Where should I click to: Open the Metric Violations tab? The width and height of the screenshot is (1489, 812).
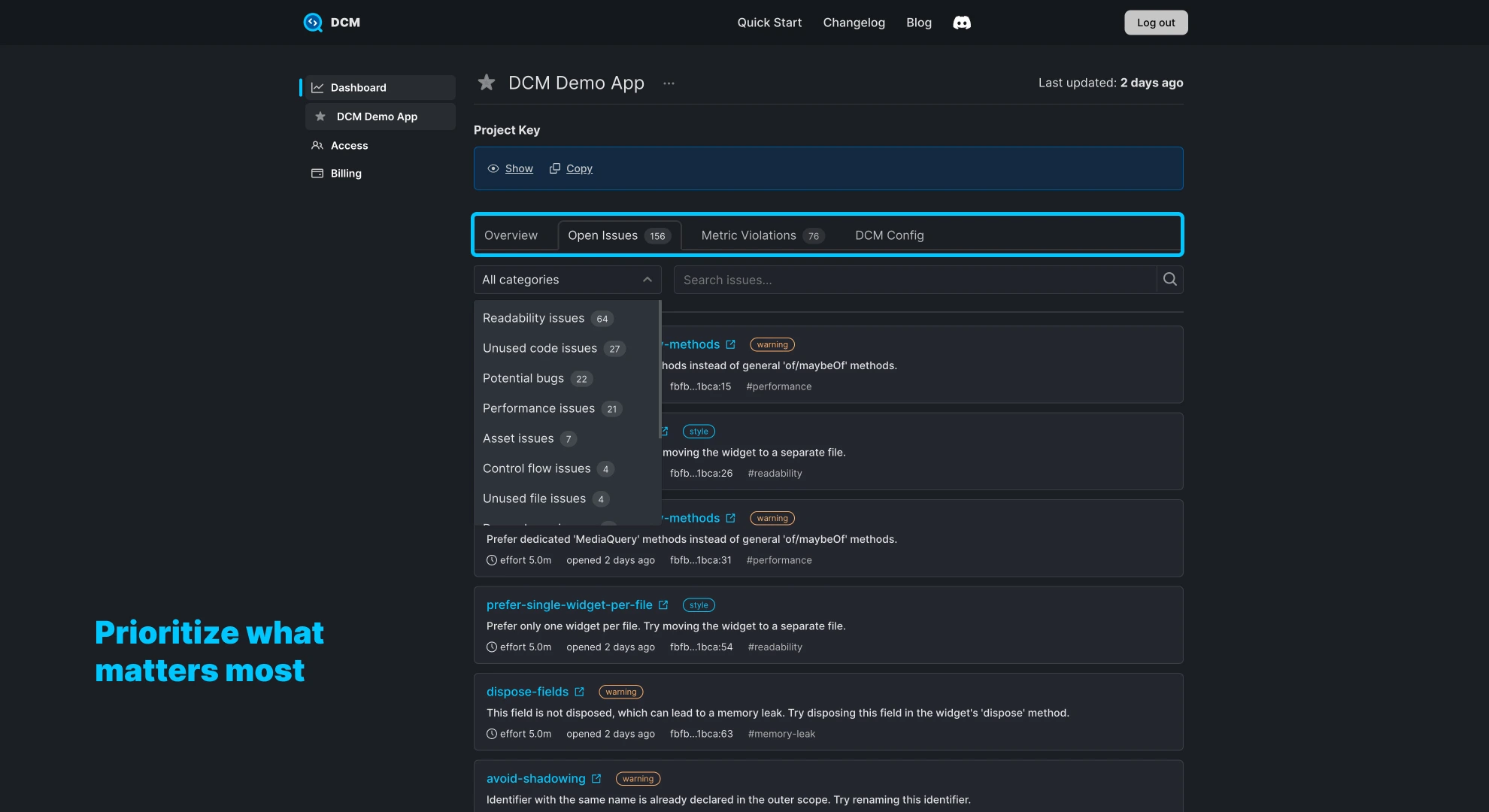click(762, 235)
